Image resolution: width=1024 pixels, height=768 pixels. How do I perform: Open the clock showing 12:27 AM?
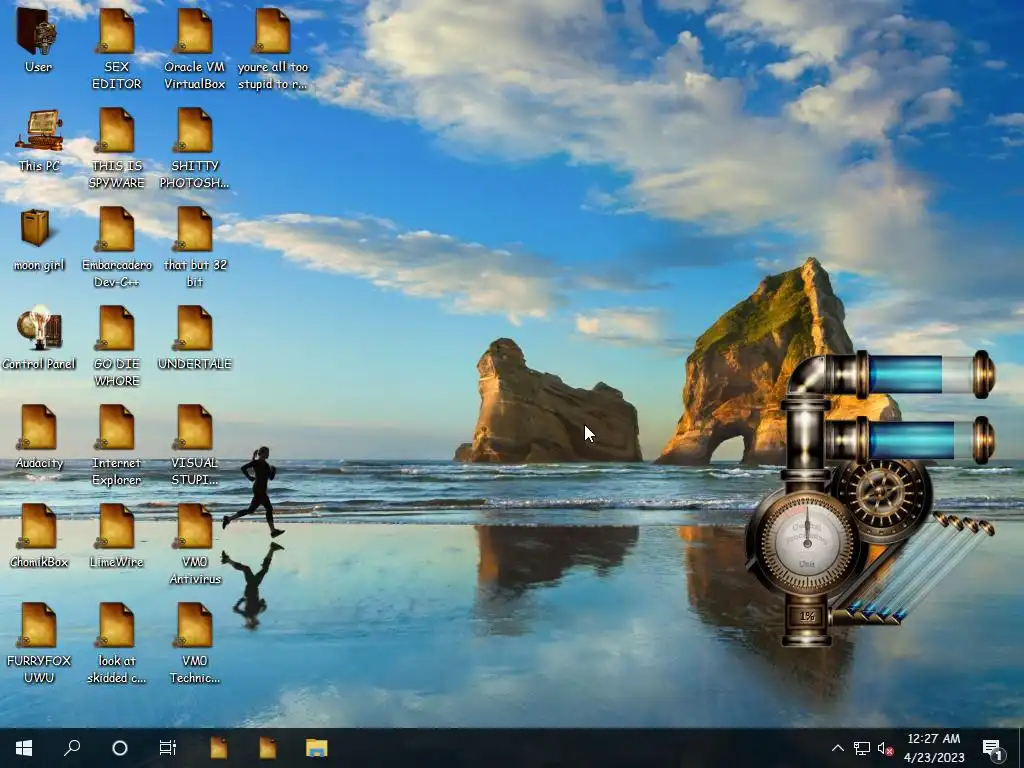click(x=934, y=748)
